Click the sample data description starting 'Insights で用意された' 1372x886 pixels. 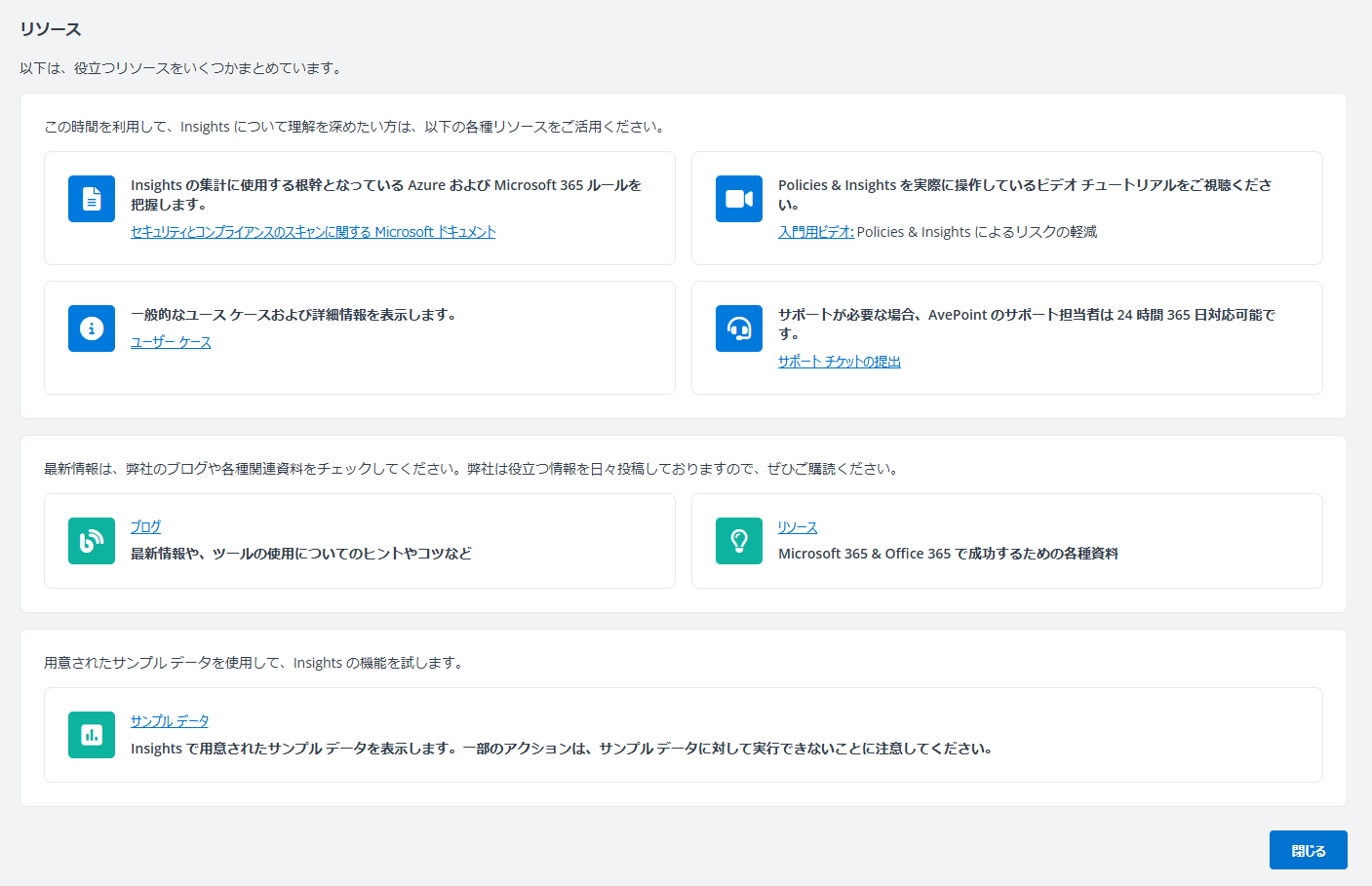click(563, 749)
